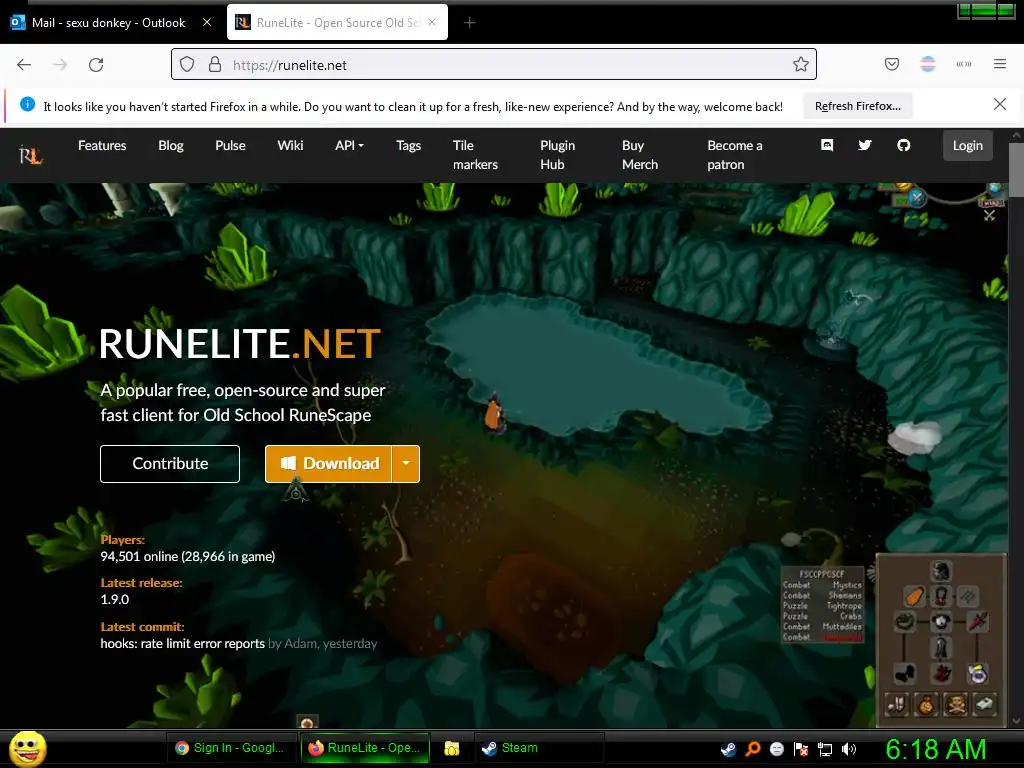Open the Plugin Hub nav link
The height and width of the screenshot is (768, 1024).
click(558, 155)
